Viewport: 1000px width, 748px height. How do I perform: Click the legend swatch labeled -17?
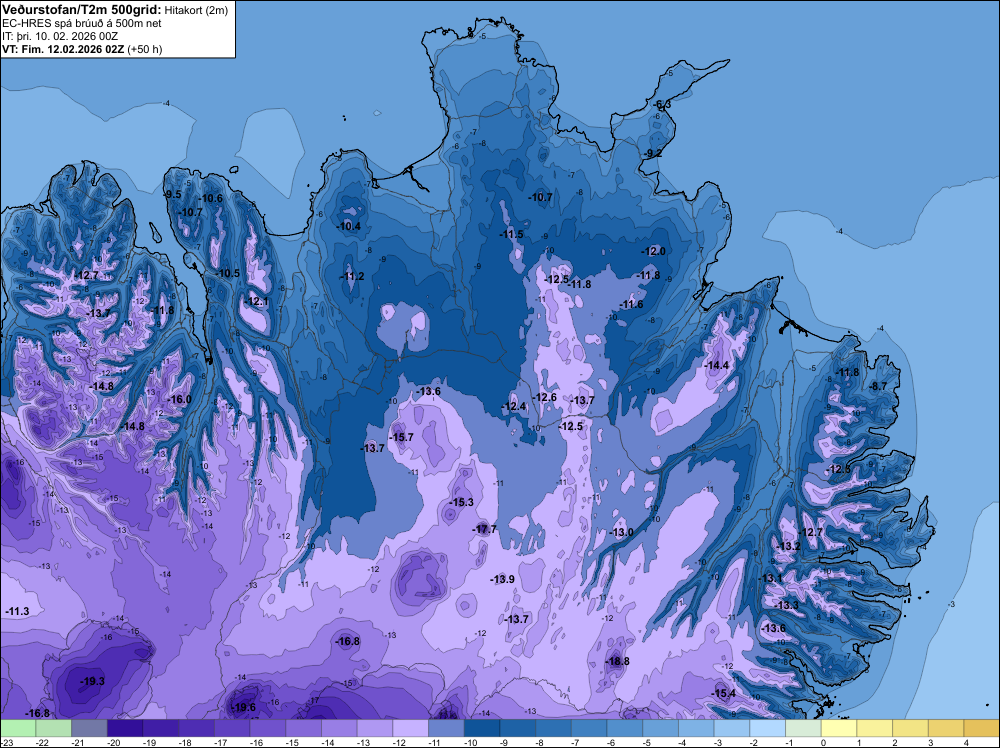click(x=232, y=728)
